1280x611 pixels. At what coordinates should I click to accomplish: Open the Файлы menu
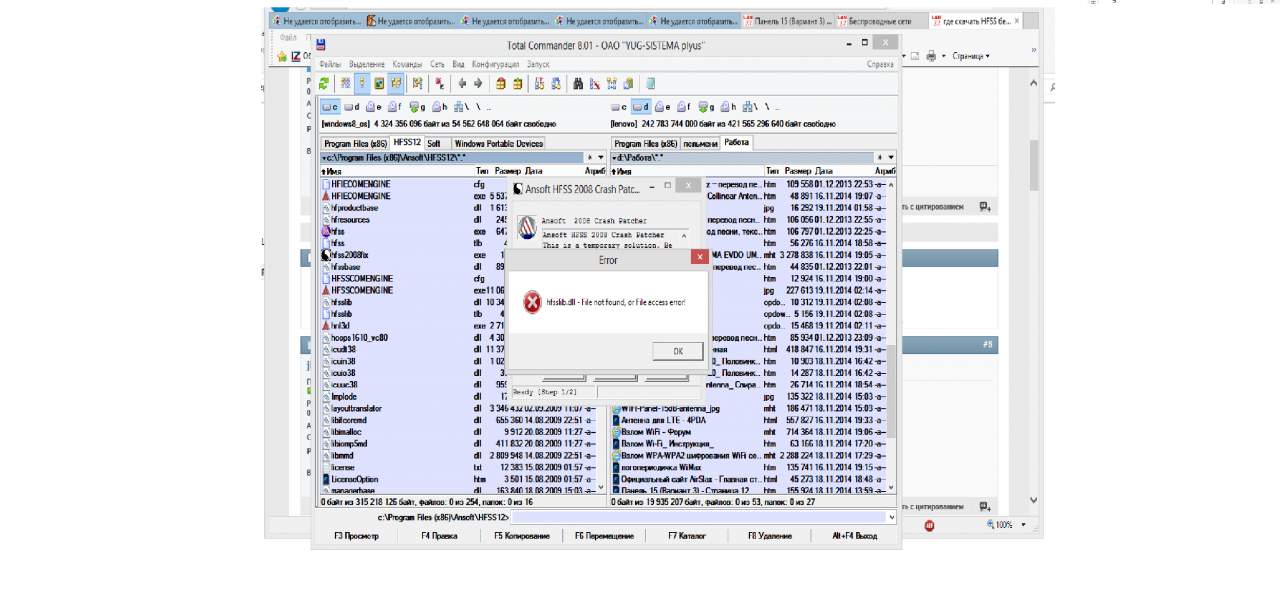click(x=330, y=64)
